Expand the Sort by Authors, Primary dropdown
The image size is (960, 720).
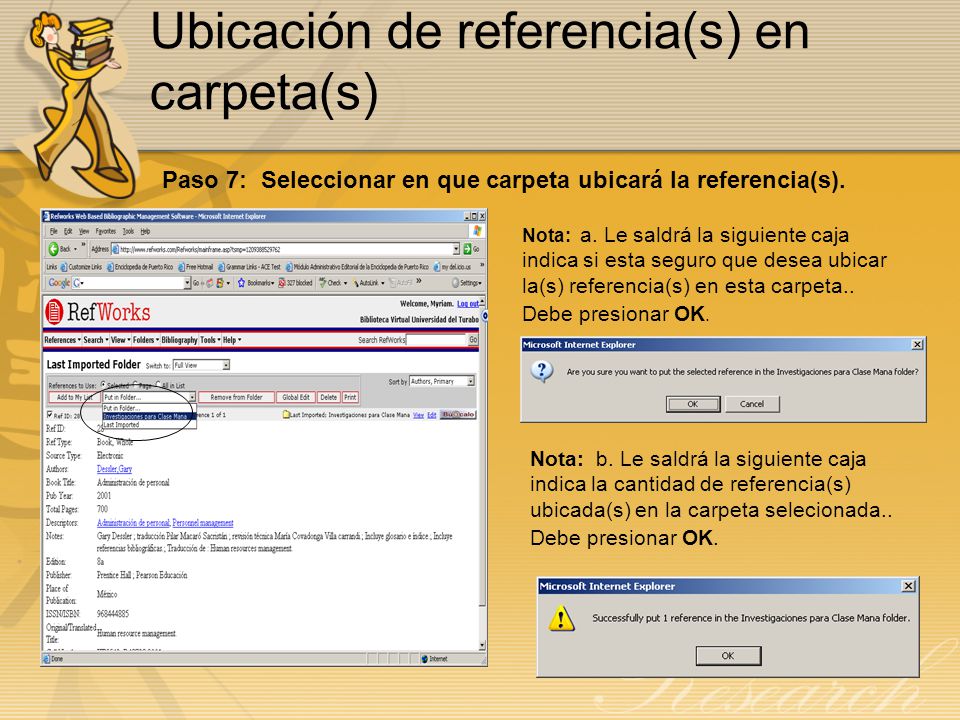[x=471, y=381]
